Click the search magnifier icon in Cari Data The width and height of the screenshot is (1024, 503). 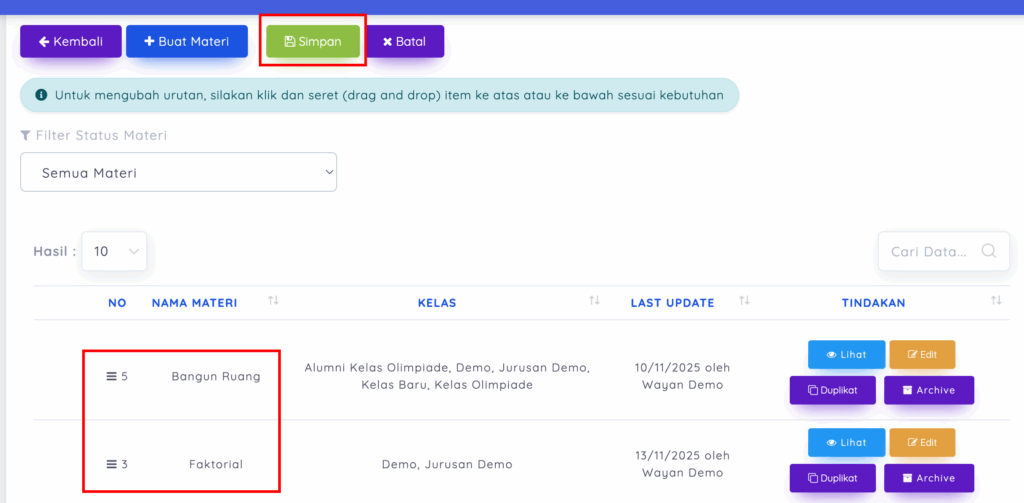click(x=988, y=252)
